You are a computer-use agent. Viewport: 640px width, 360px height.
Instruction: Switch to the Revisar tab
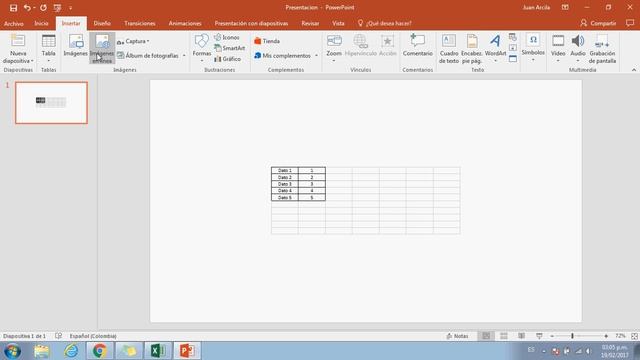pos(310,23)
